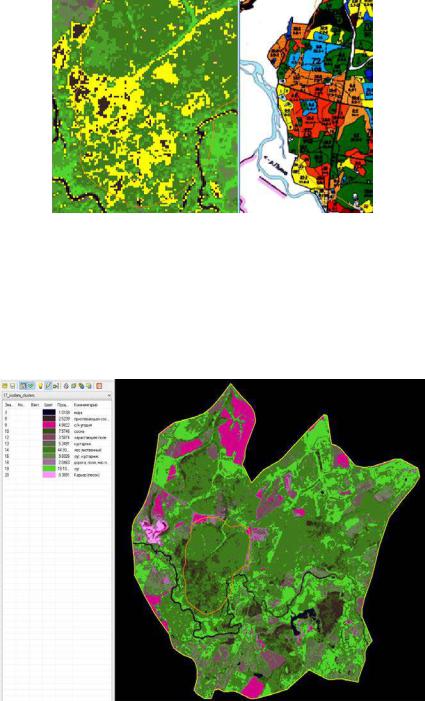Select the вода comment in the legend

(78, 412)
